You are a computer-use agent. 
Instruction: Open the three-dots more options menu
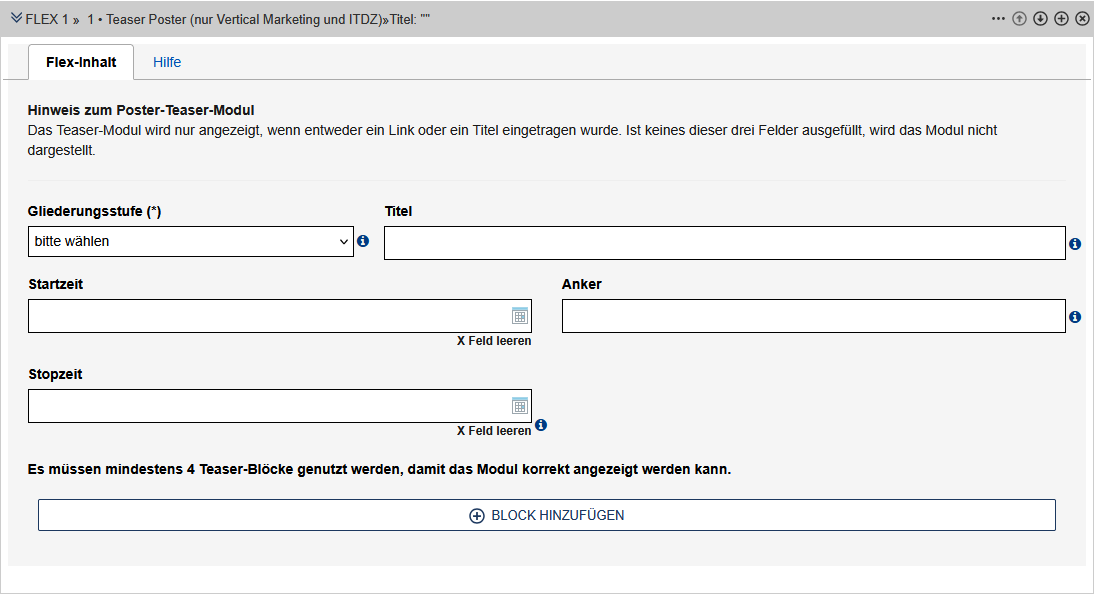(998, 19)
